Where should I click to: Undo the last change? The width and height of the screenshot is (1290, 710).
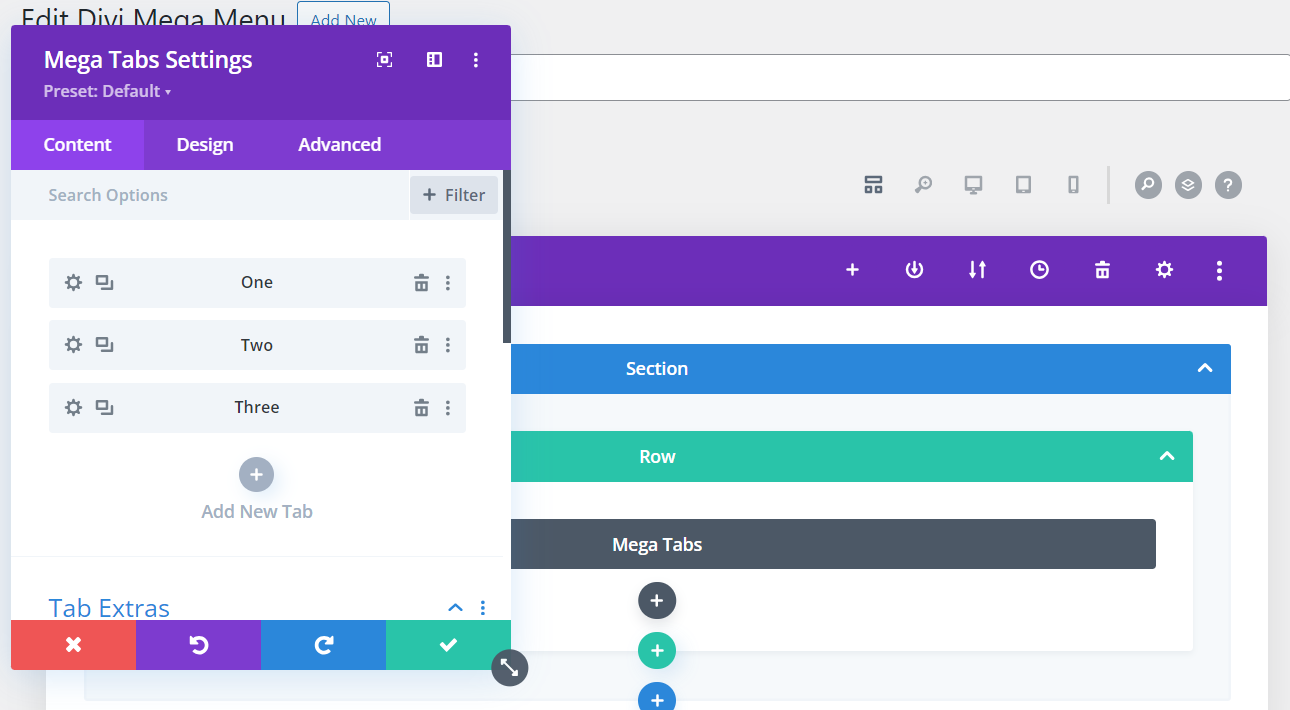pyautogui.click(x=198, y=645)
